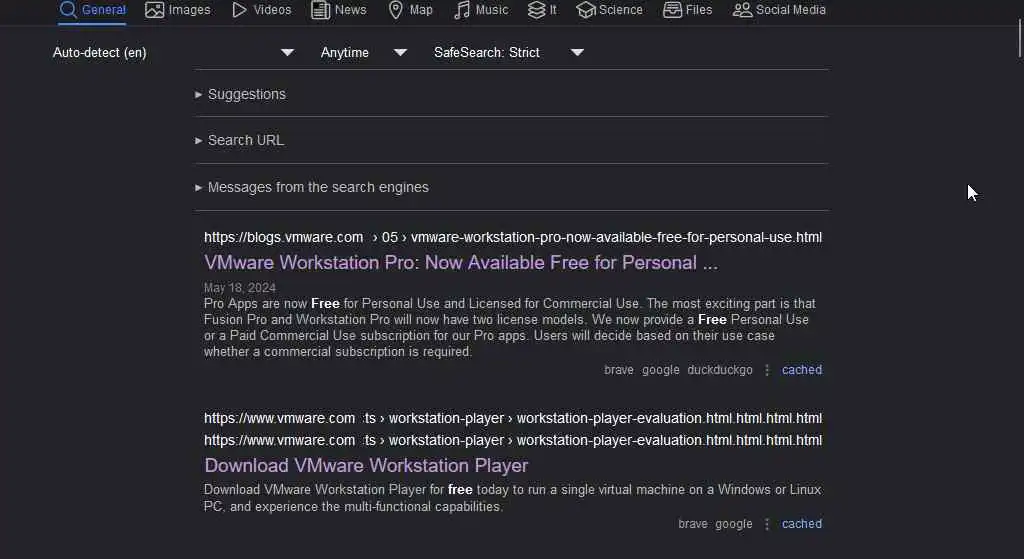The height and width of the screenshot is (559, 1024).
Task: Click google engine label on Workstation Player result
Action: pyautogui.click(x=733, y=524)
